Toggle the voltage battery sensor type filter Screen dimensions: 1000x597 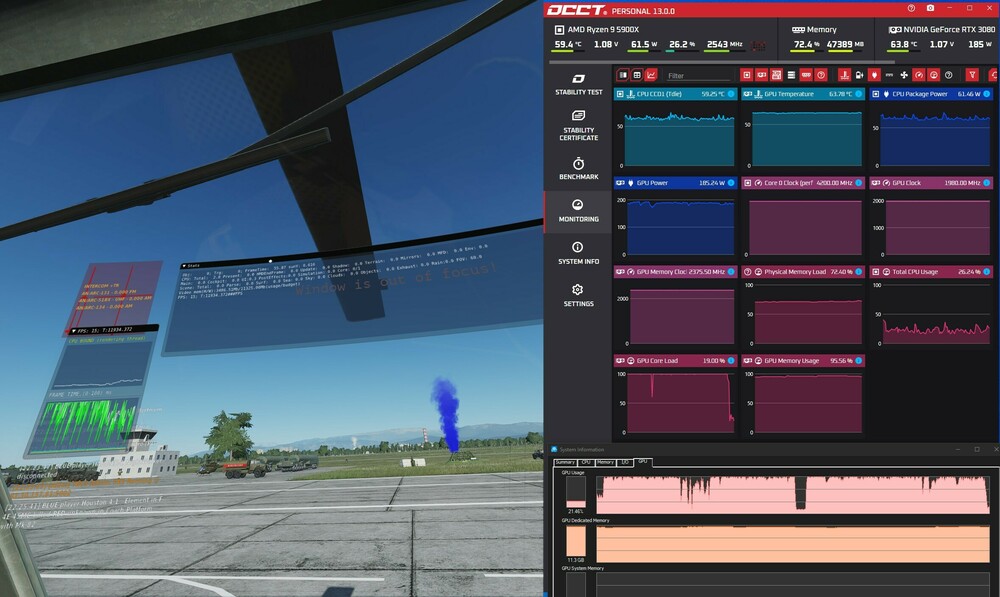point(860,75)
